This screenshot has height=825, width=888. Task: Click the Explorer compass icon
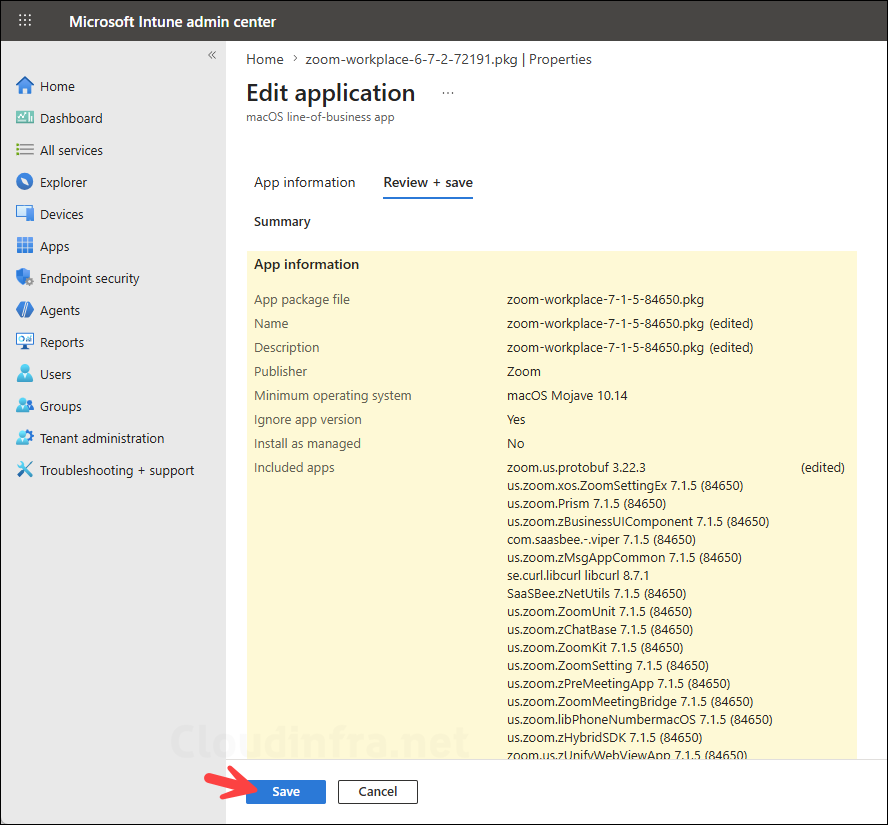tap(25, 182)
